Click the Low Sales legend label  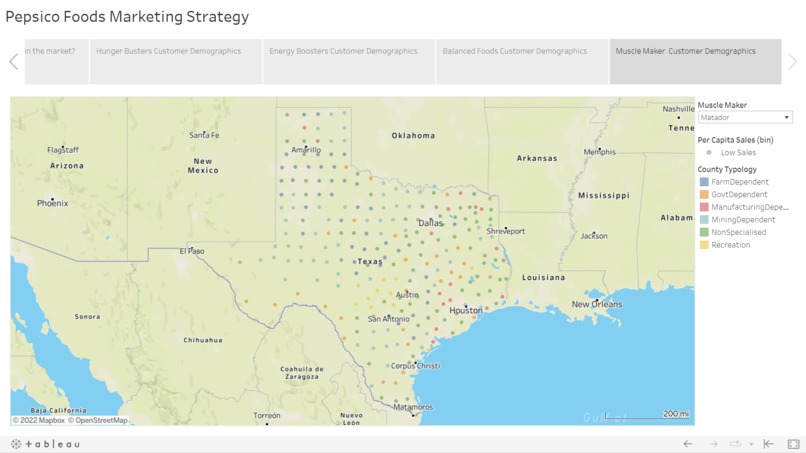click(738, 153)
